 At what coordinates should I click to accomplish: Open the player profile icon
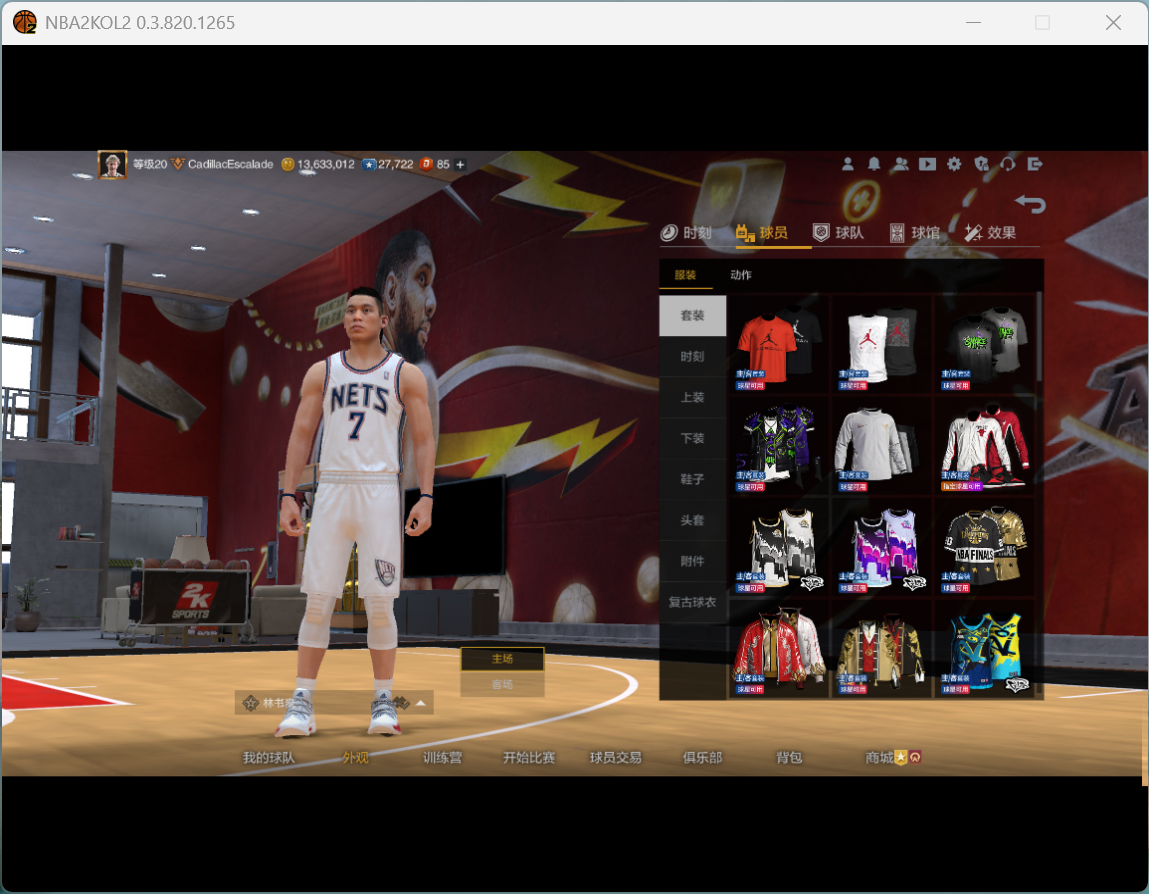[x=848, y=164]
